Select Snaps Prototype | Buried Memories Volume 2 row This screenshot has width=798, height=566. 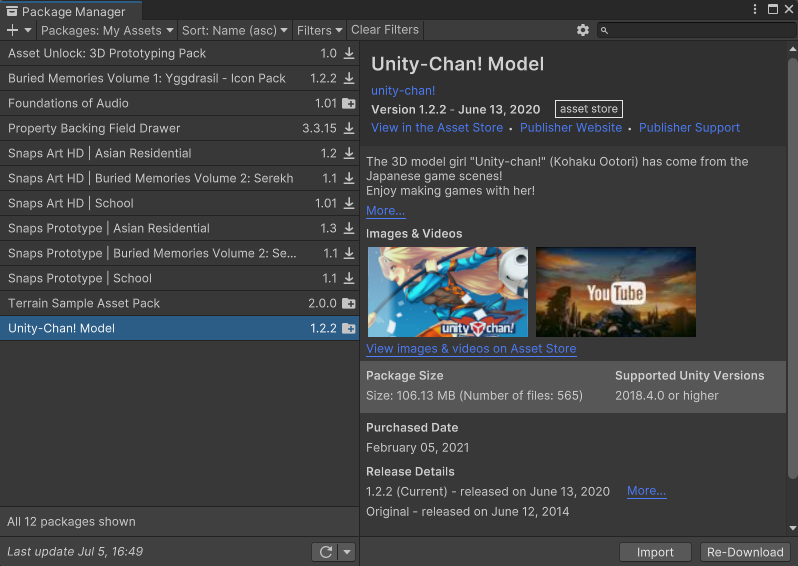(179, 253)
